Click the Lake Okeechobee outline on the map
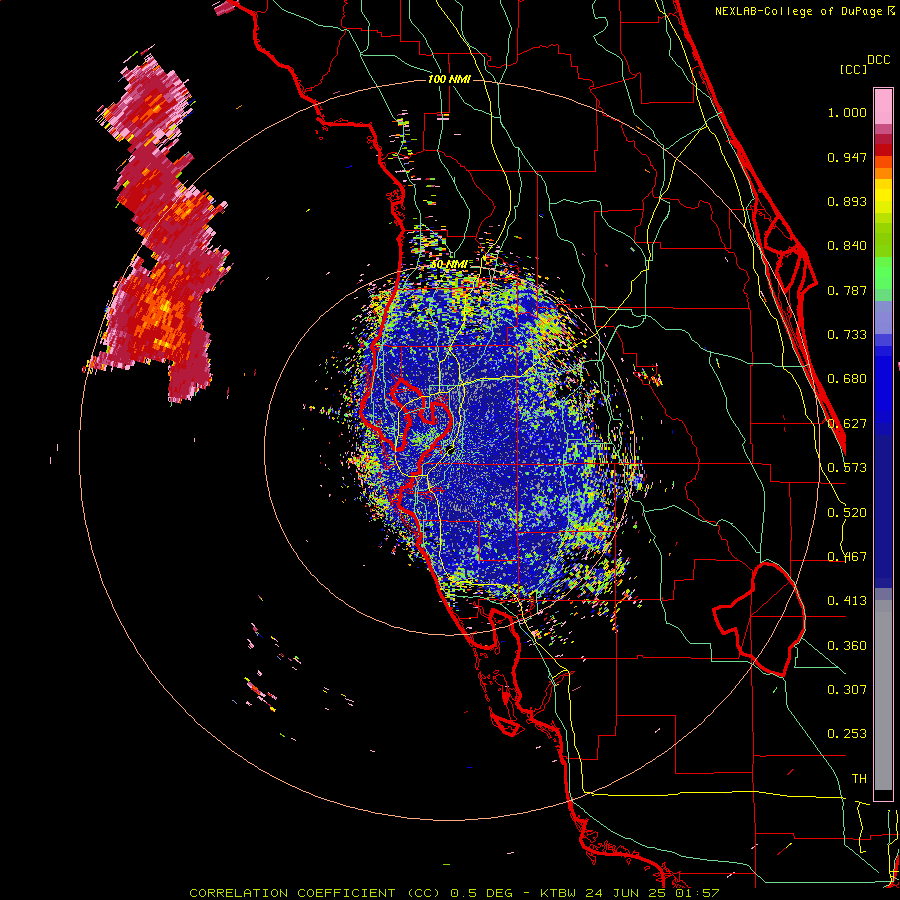Screen dimensions: 900x900 point(759,619)
